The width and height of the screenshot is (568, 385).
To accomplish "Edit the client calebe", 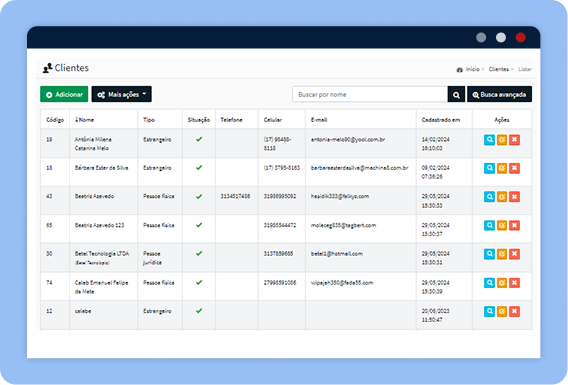I will (x=502, y=311).
